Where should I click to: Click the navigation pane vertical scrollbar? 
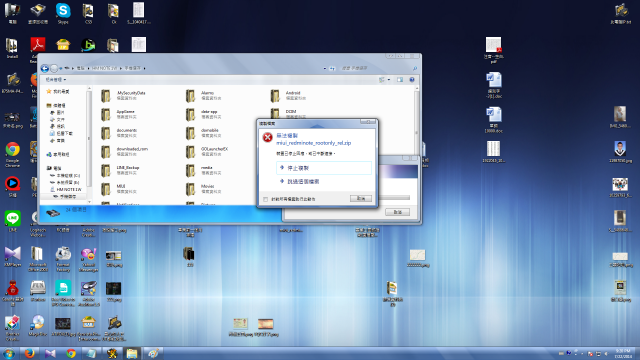pyautogui.click(x=89, y=145)
